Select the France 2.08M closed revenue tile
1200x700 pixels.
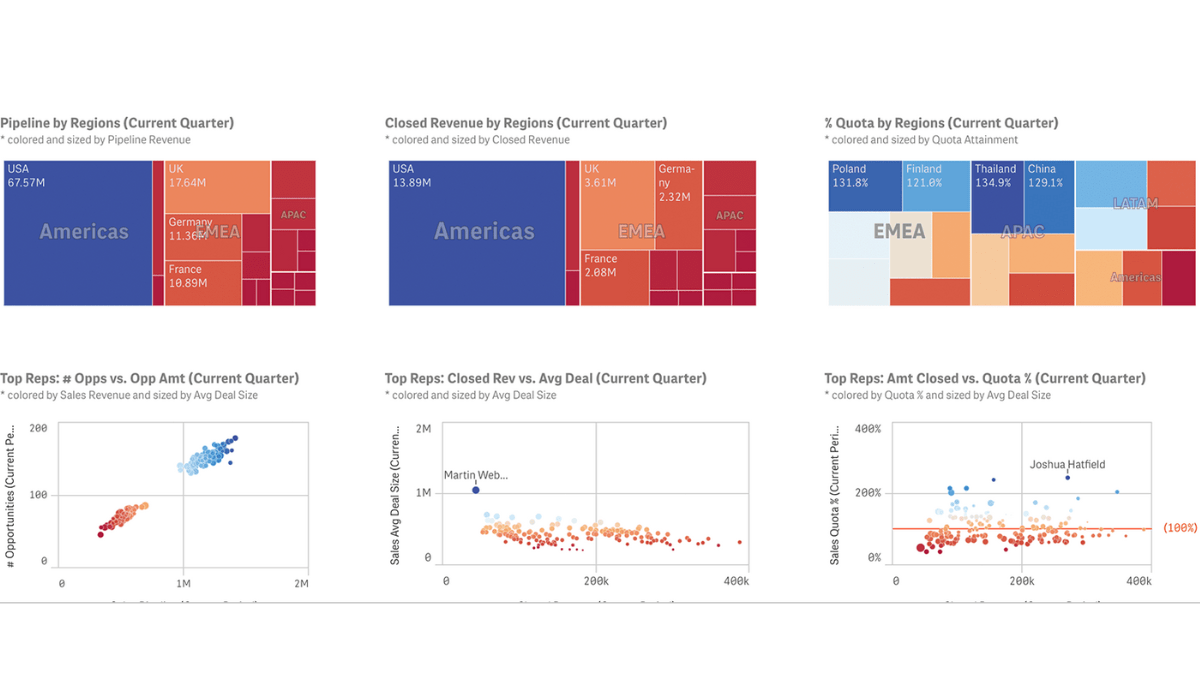(x=614, y=278)
